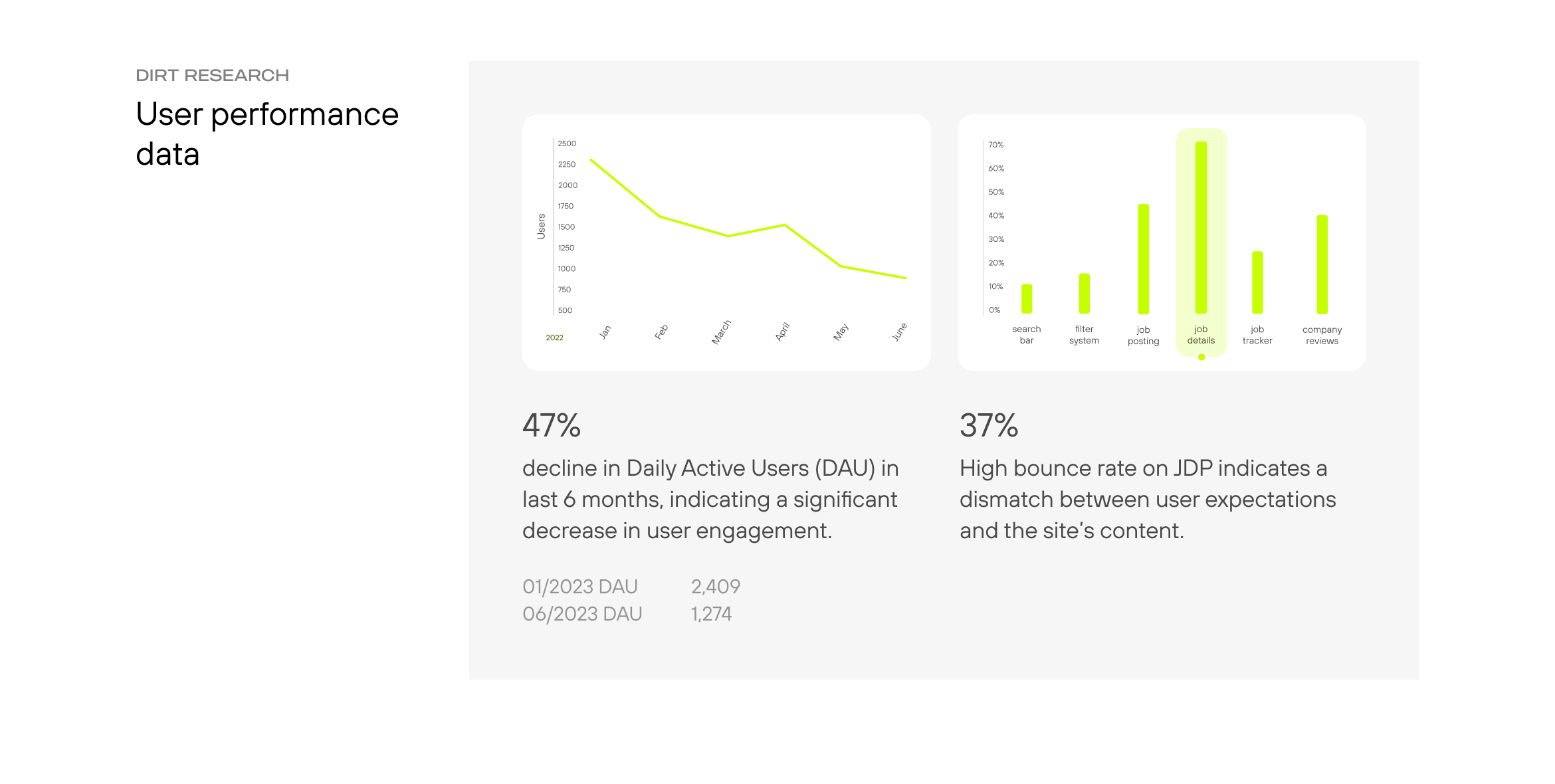Click the March label on x-axis
Image resolution: width=1555 pixels, height=784 pixels.
tap(721, 332)
